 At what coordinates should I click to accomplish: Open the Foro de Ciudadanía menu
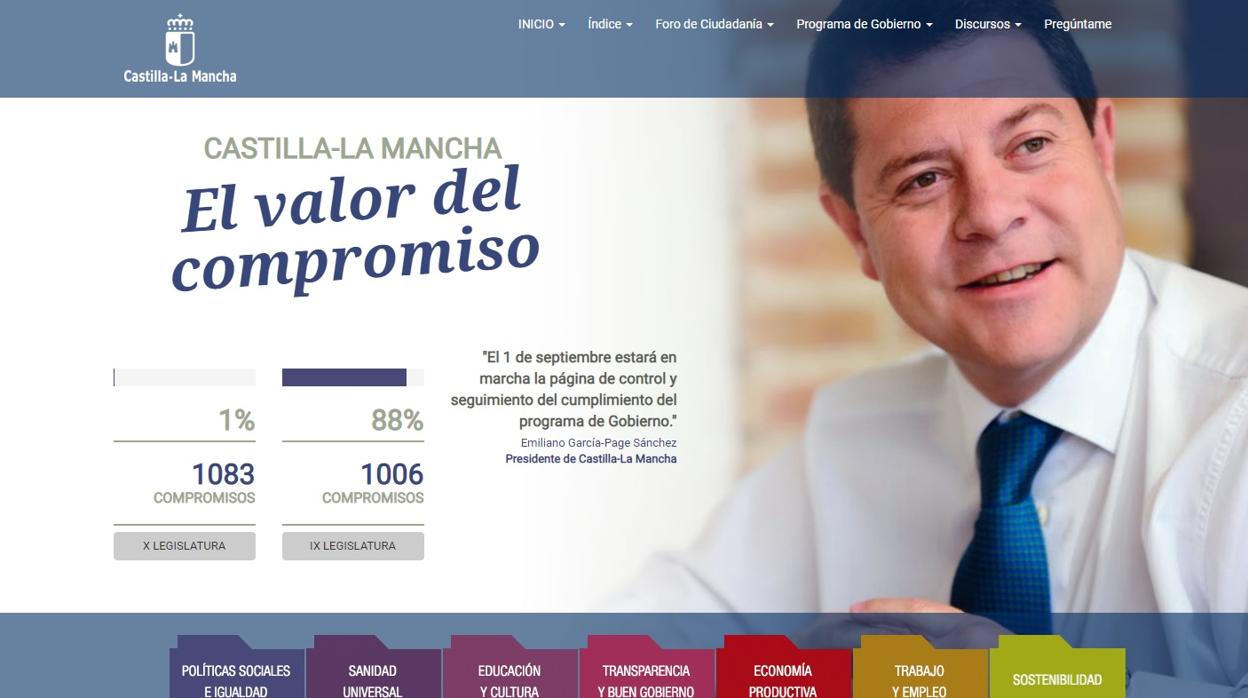714,24
